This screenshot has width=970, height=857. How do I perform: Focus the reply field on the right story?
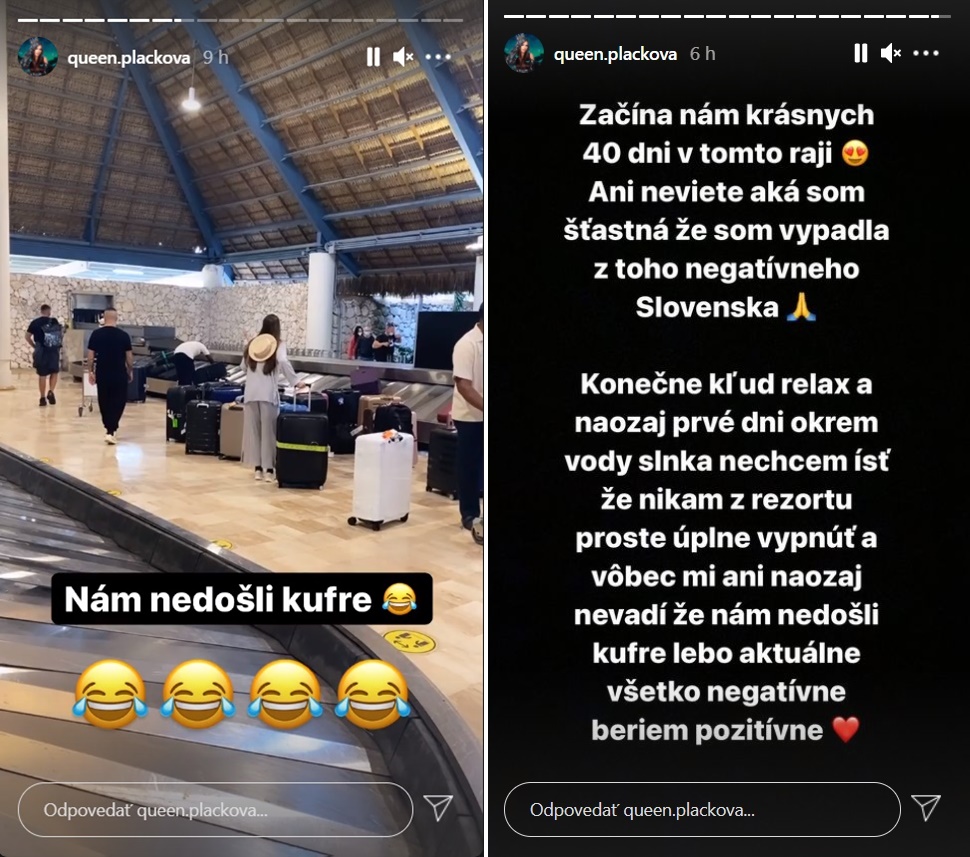[x=702, y=810]
